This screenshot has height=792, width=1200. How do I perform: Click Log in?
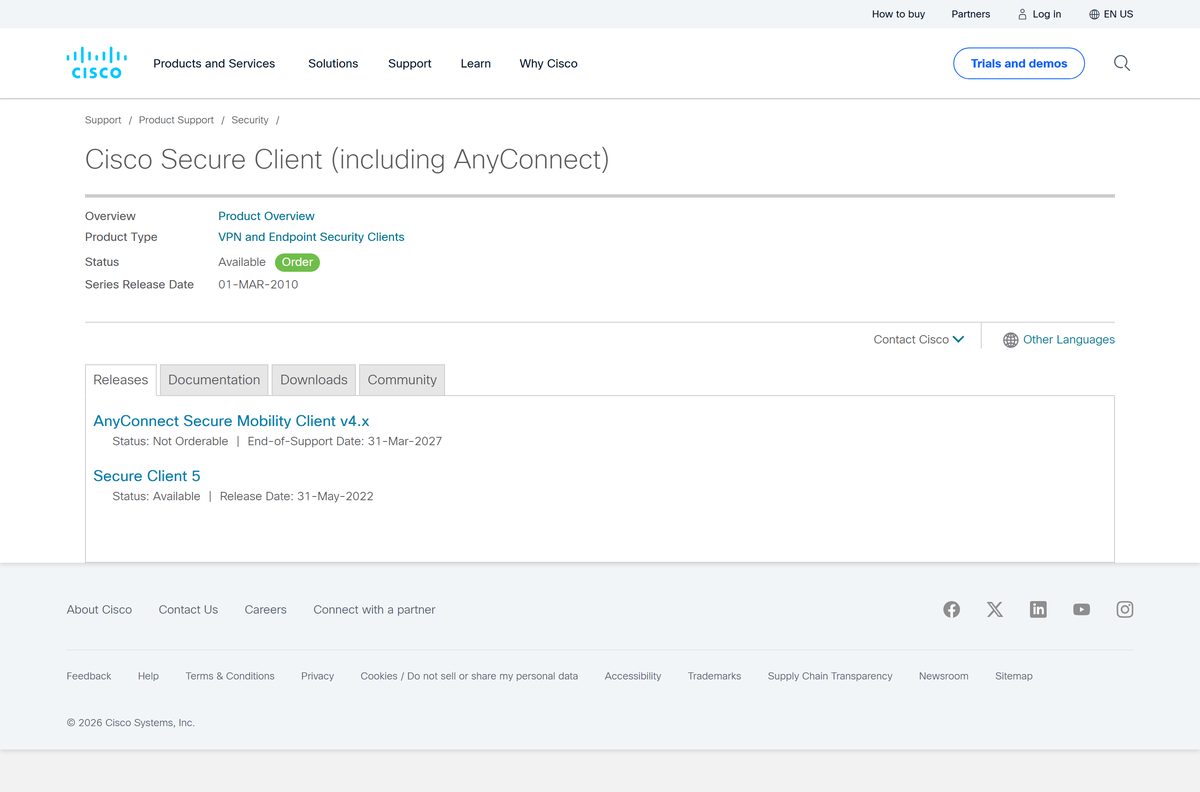coord(1047,14)
